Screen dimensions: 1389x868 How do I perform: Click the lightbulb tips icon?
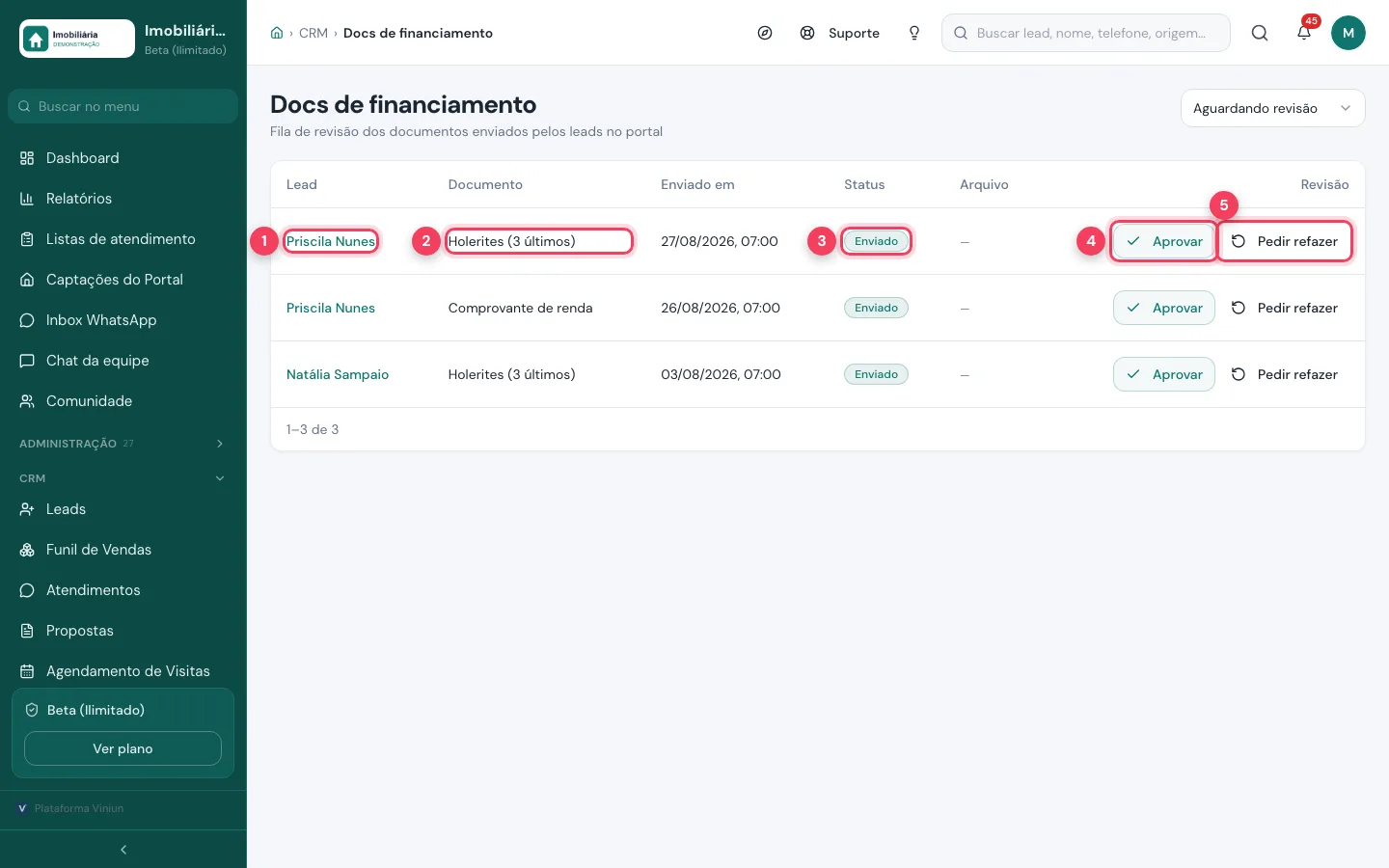click(x=914, y=33)
